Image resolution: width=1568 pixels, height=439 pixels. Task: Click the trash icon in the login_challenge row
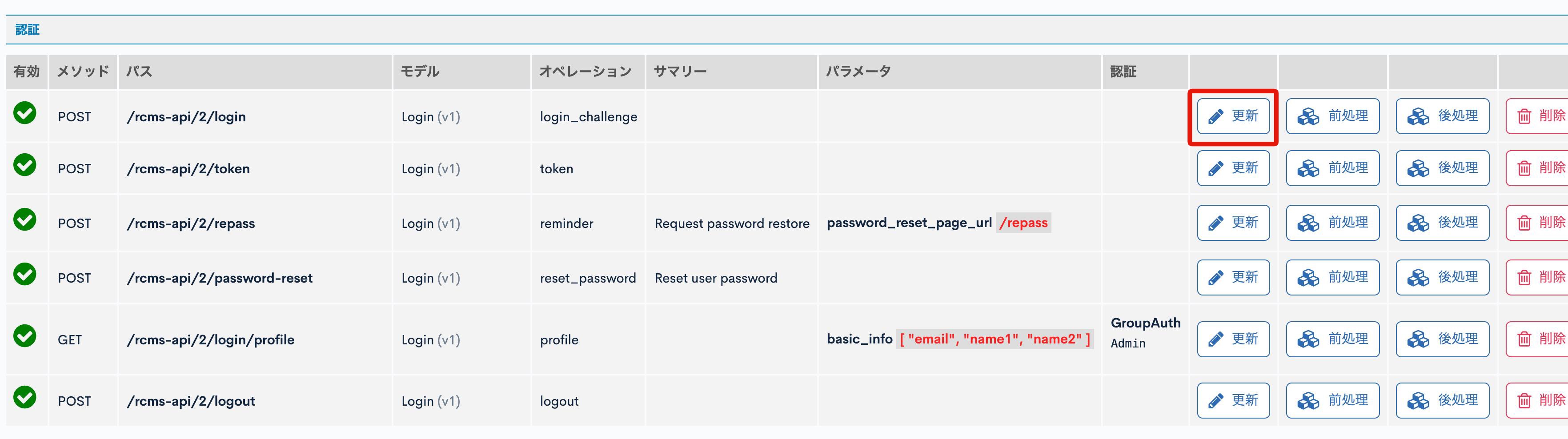(x=1524, y=116)
